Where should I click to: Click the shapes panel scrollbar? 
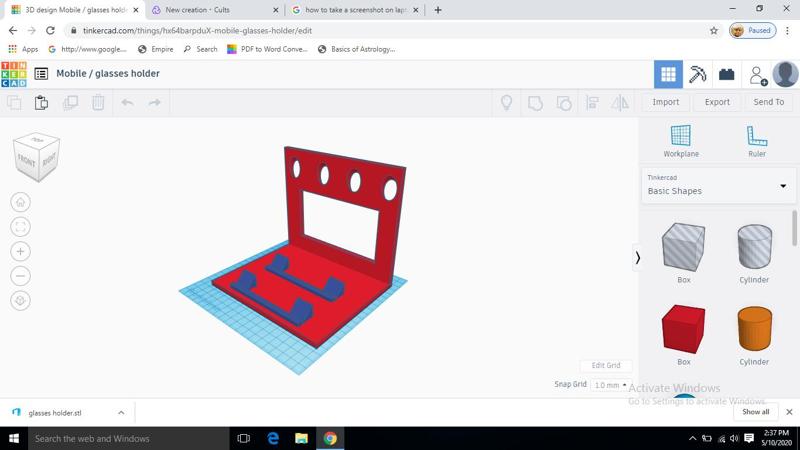pyautogui.click(x=794, y=228)
